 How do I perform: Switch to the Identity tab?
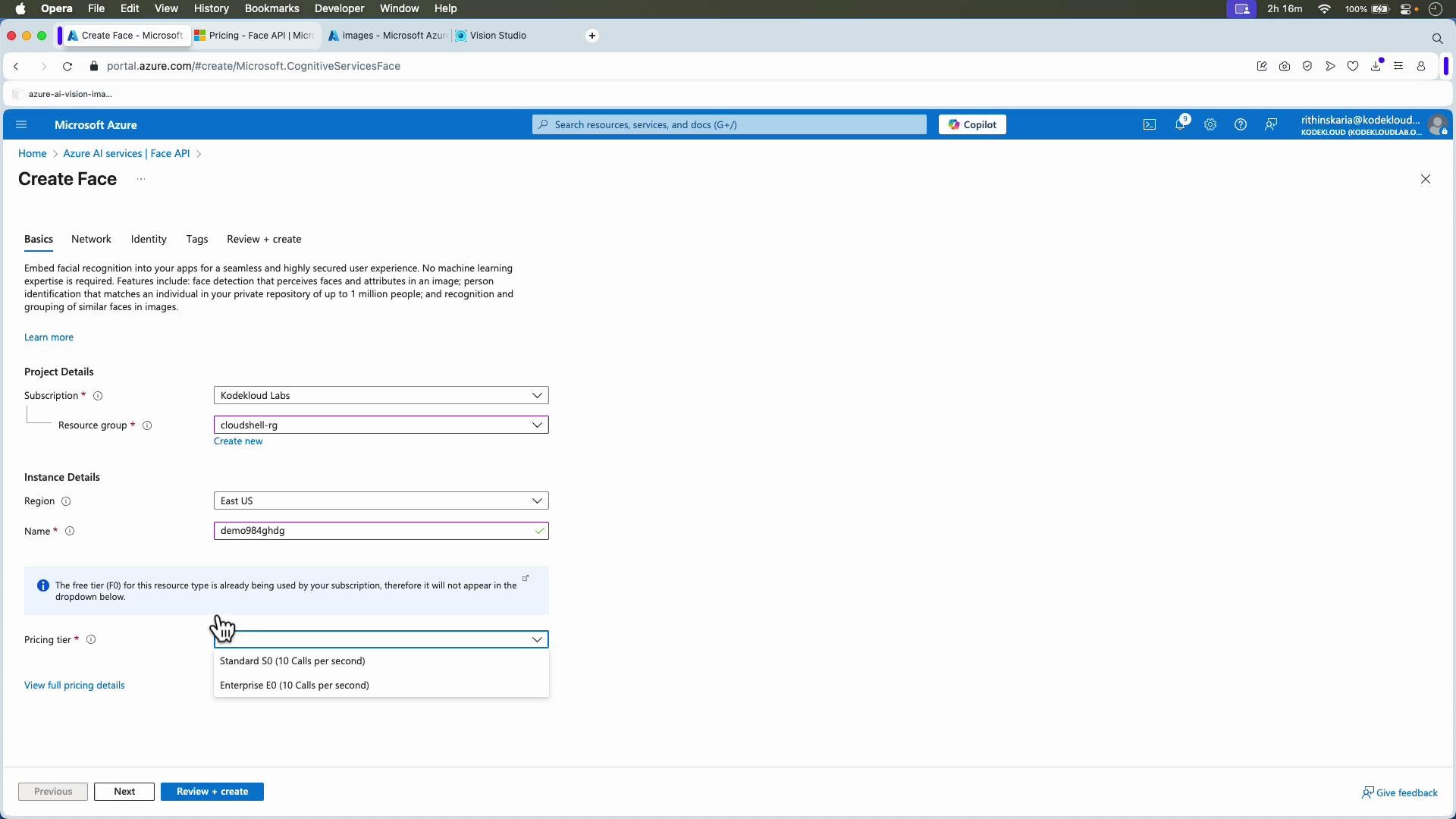149,240
